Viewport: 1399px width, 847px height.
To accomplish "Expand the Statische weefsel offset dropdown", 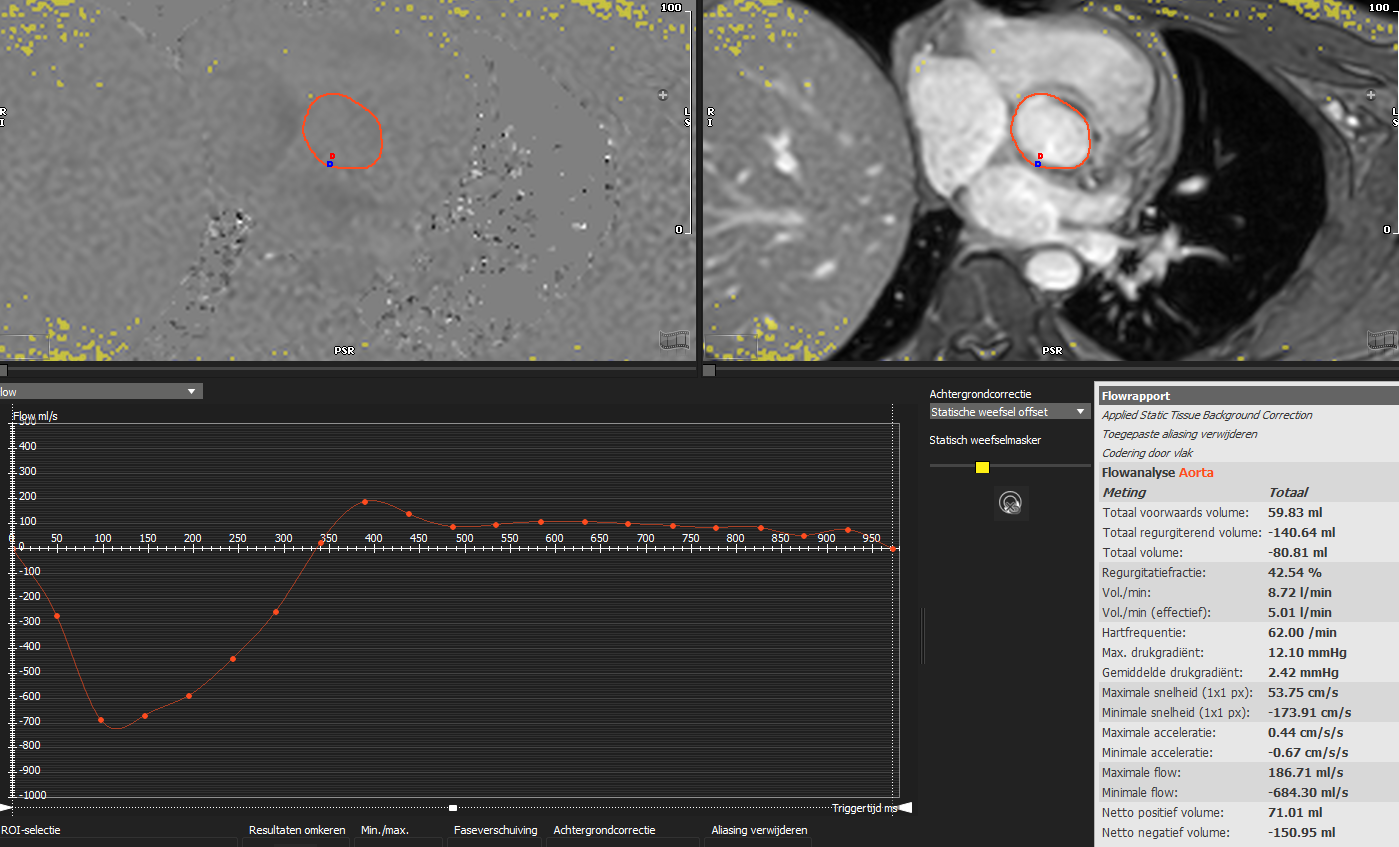I will [1080, 412].
